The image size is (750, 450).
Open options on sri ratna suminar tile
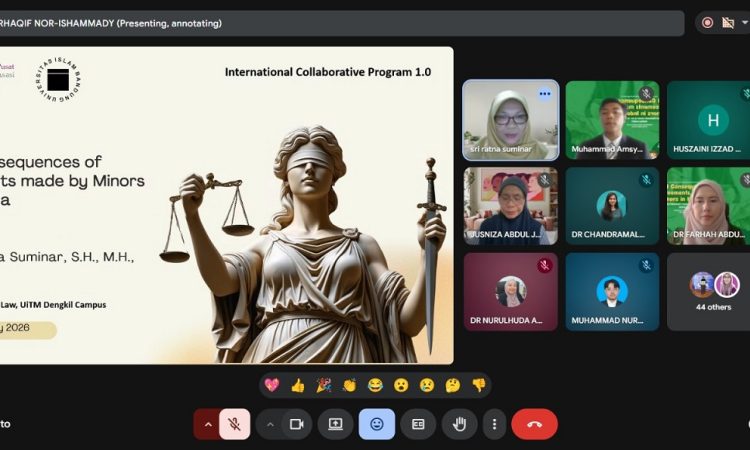coord(544,94)
